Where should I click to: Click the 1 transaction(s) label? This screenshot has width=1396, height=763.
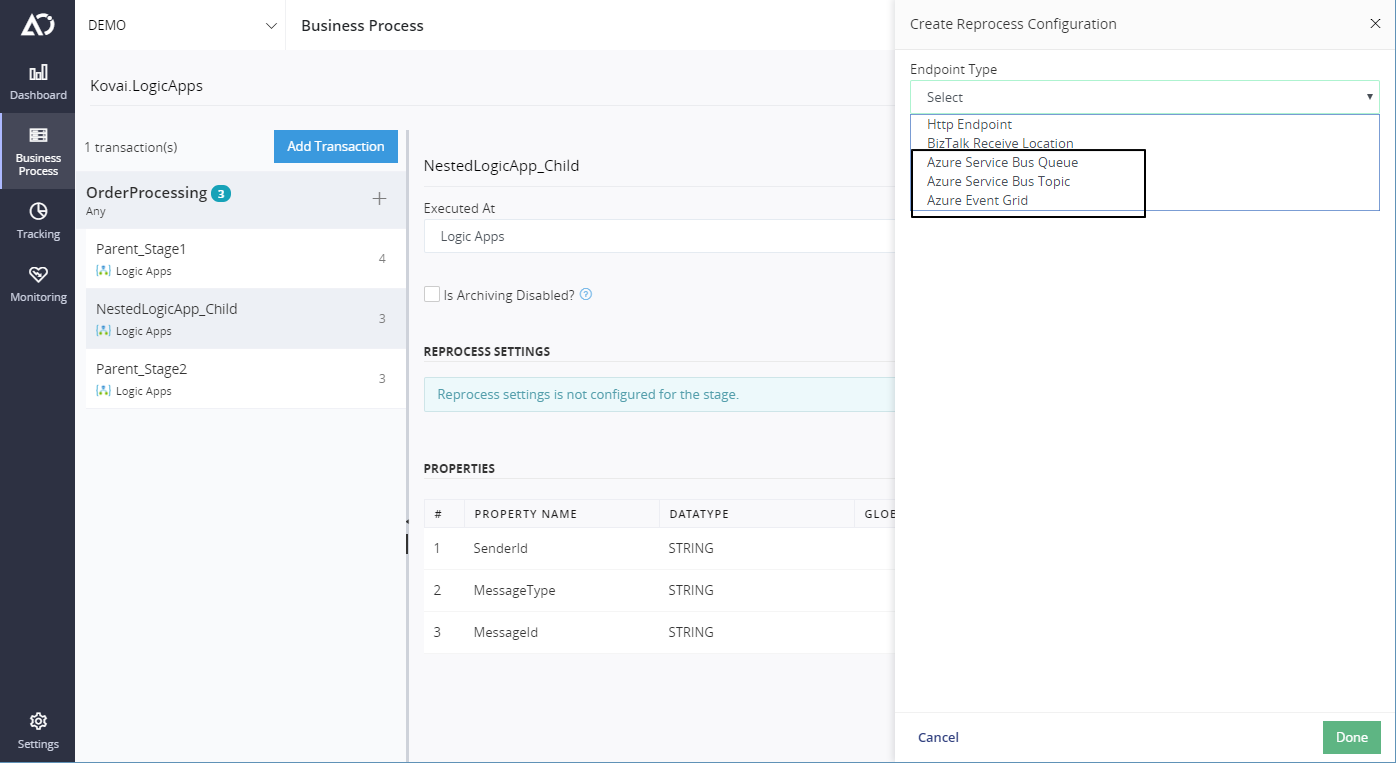[x=130, y=147]
